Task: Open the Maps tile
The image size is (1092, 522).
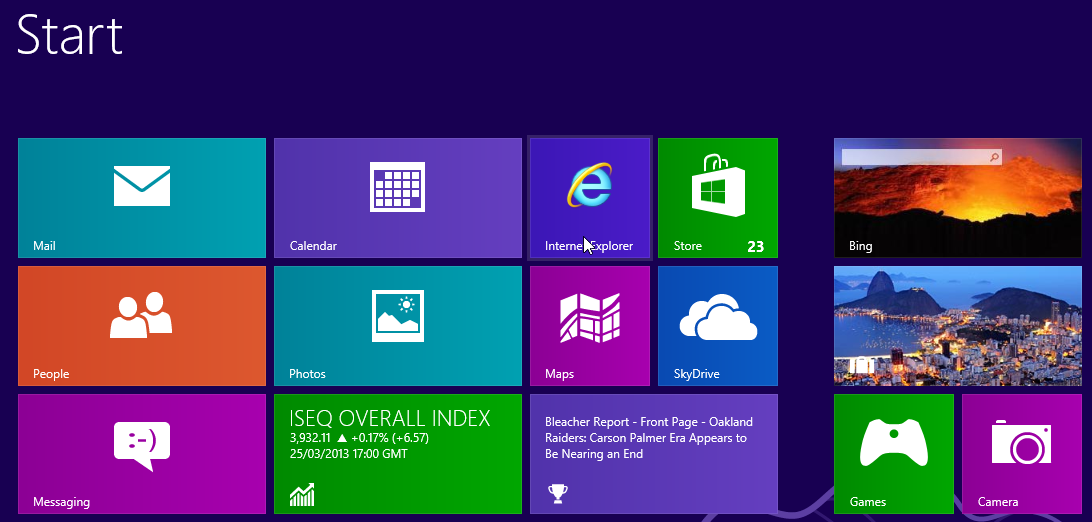Action: pos(590,326)
